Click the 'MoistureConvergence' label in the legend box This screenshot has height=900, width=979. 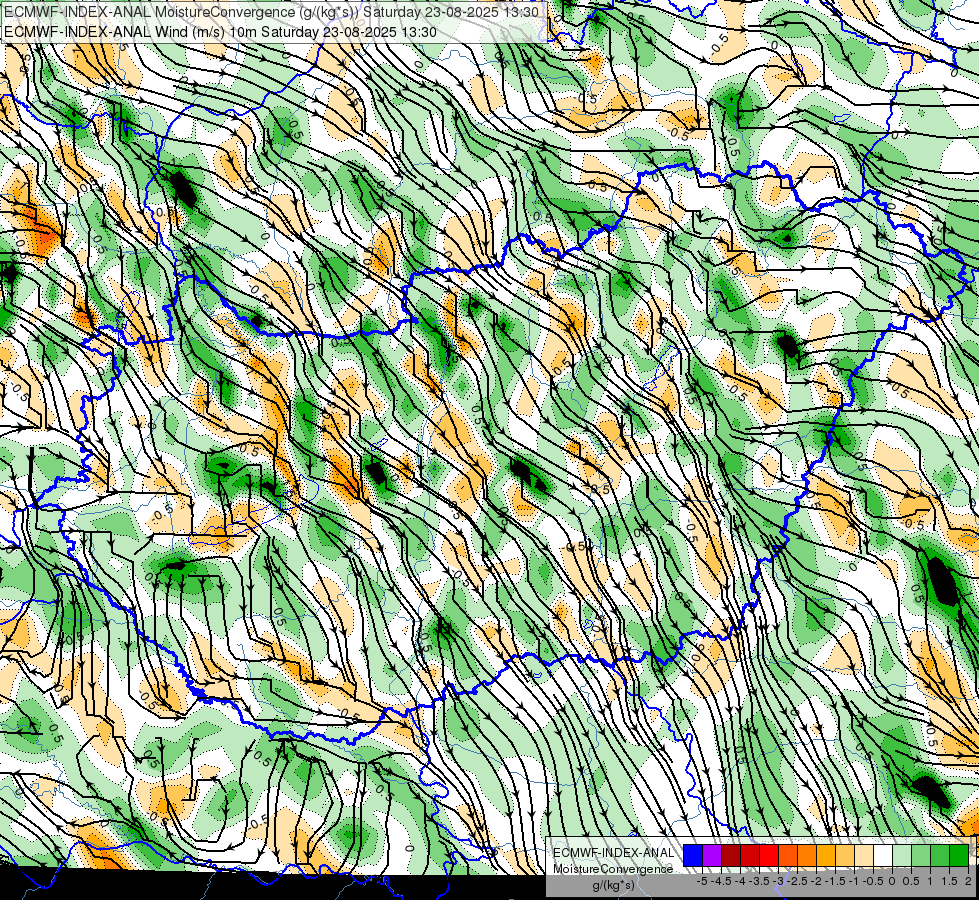[x=613, y=869]
